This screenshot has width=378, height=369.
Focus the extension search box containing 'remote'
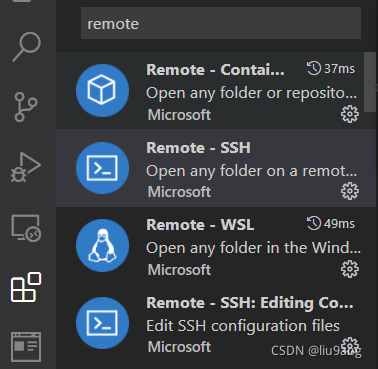pos(221,24)
